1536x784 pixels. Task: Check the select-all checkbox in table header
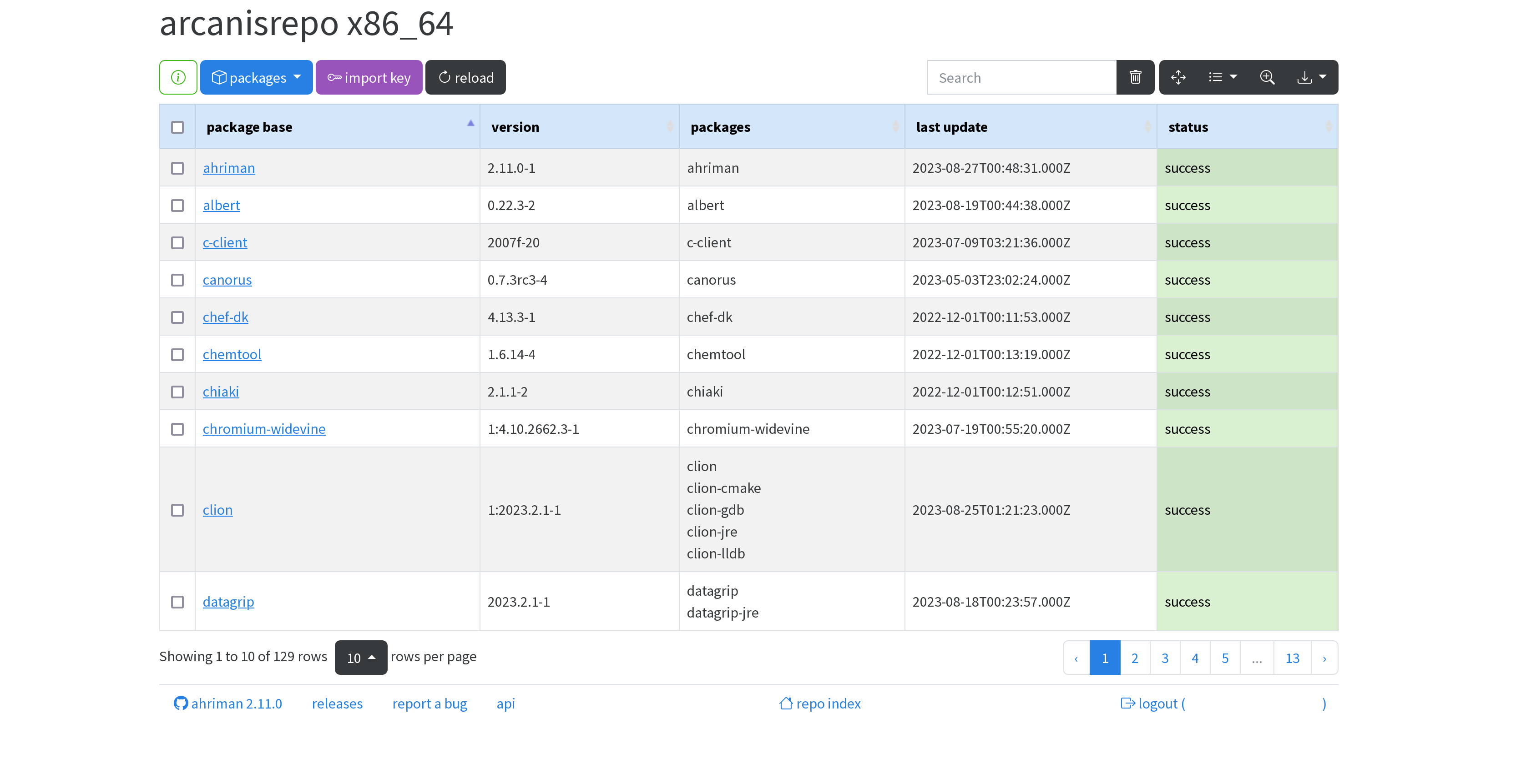tap(177, 126)
